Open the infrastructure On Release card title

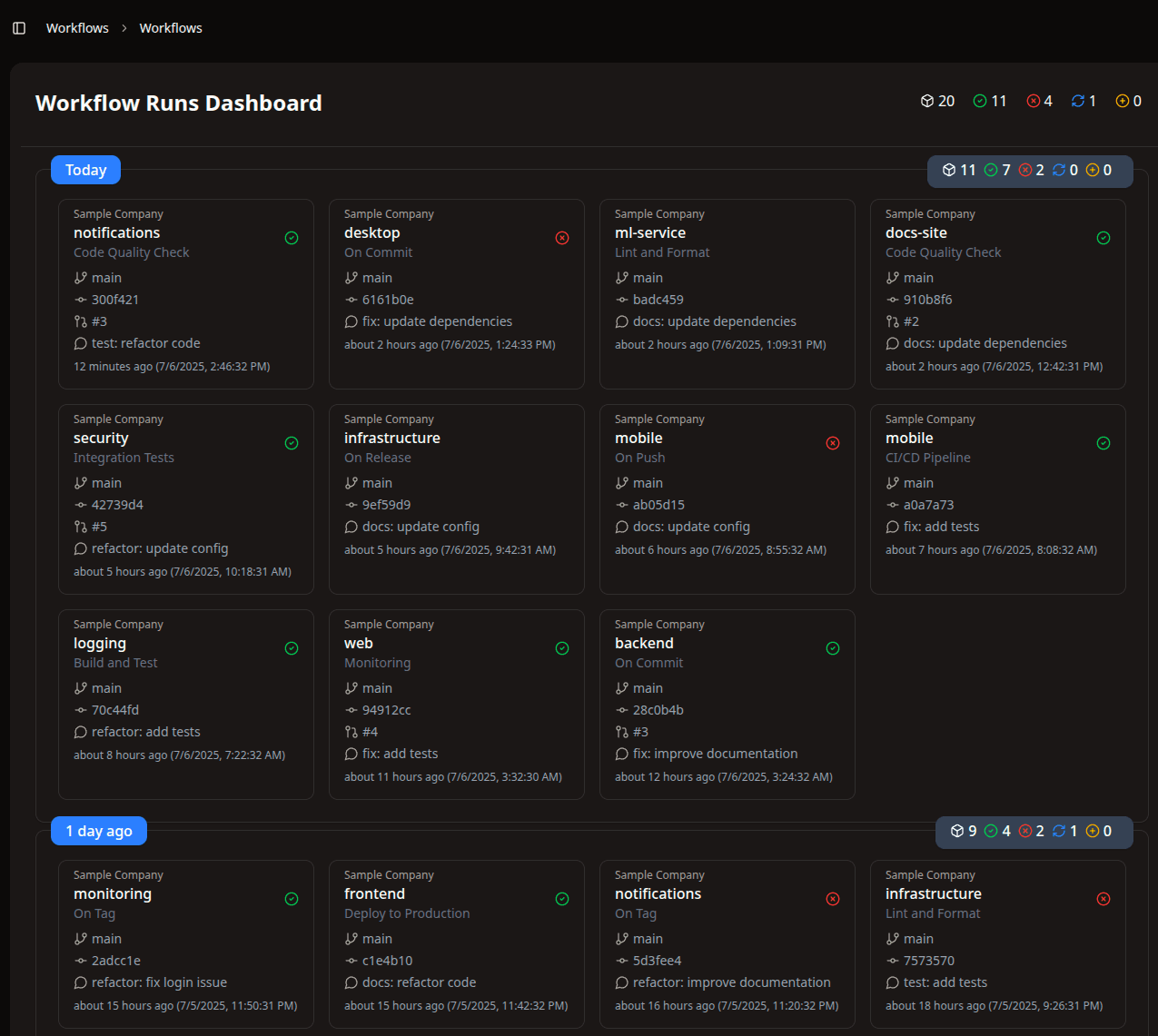tap(392, 438)
